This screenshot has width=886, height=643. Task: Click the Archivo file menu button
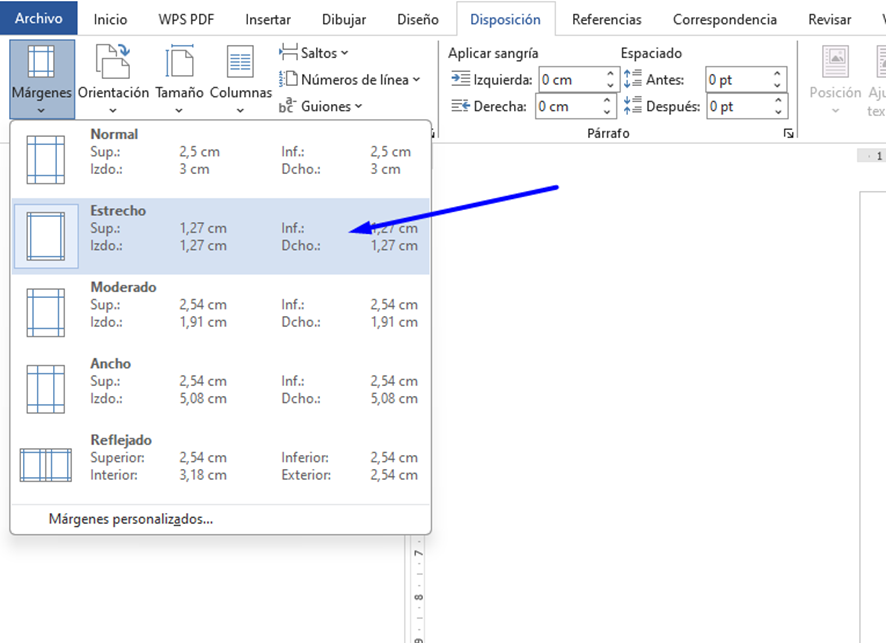click(39, 19)
